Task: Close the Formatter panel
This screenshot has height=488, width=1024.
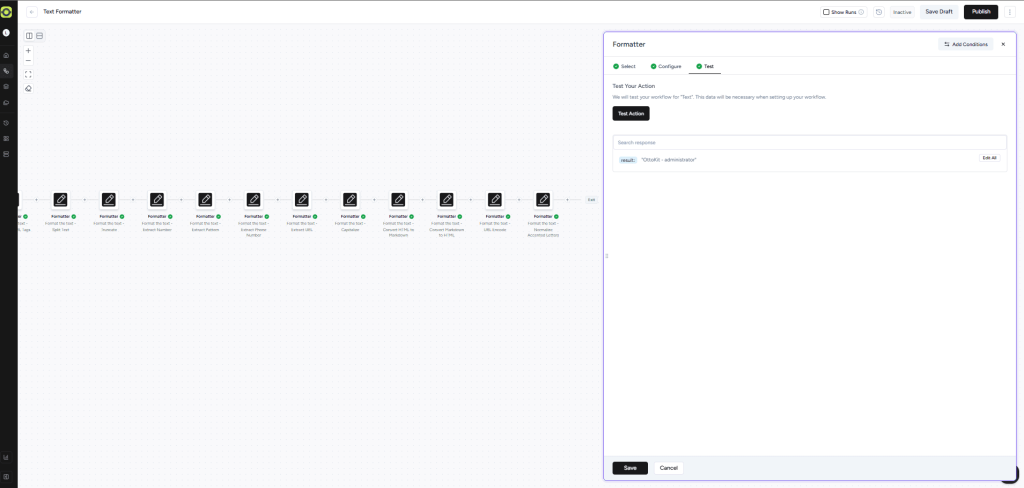Action: (1003, 44)
